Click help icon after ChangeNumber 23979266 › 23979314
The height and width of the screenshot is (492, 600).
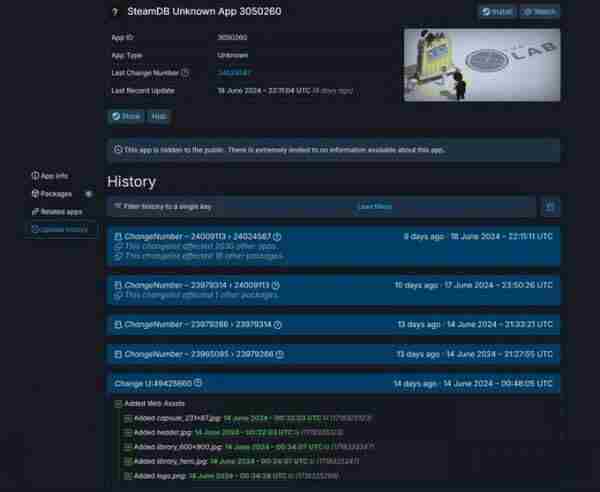(277, 325)
